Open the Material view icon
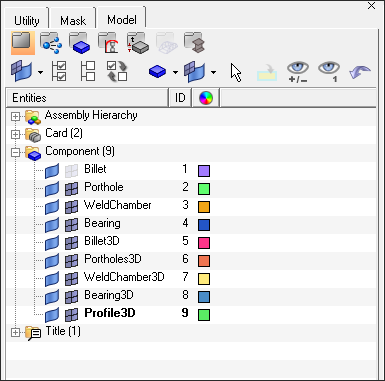 (108, 43)
